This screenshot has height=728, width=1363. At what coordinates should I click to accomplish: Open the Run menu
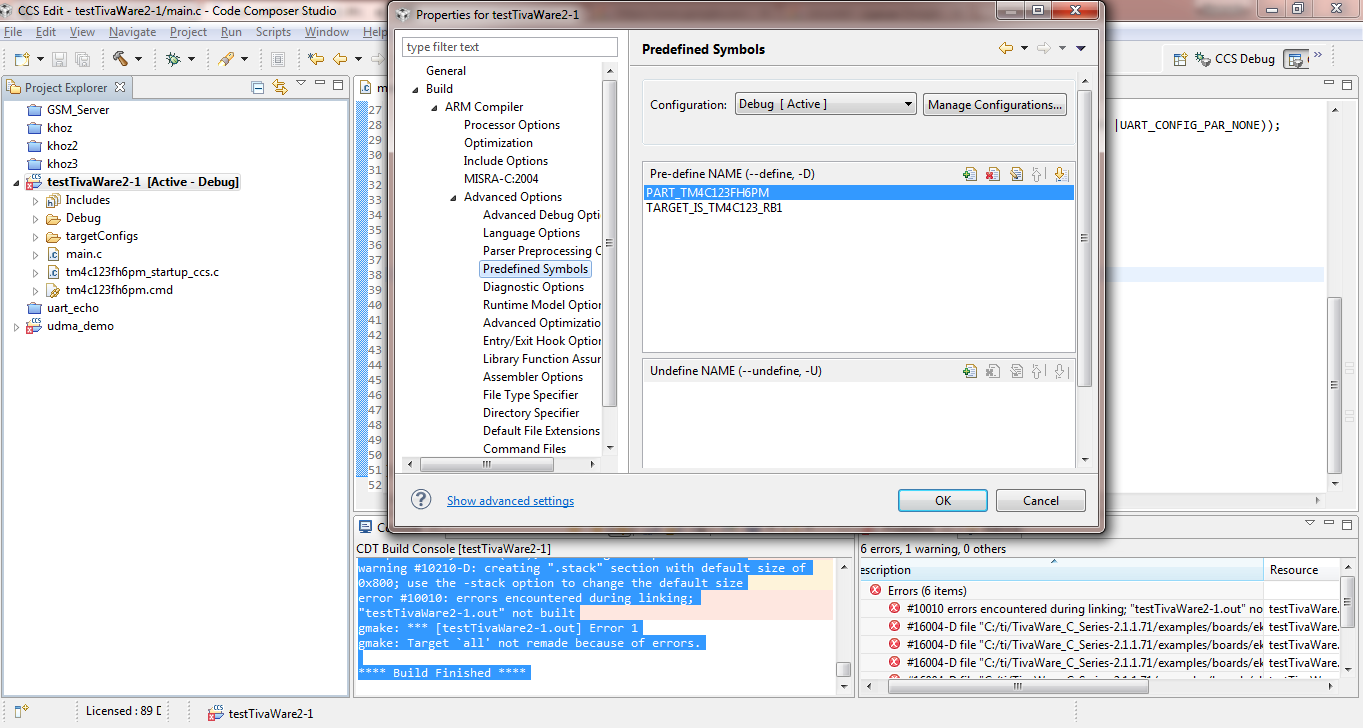(231, 32)
